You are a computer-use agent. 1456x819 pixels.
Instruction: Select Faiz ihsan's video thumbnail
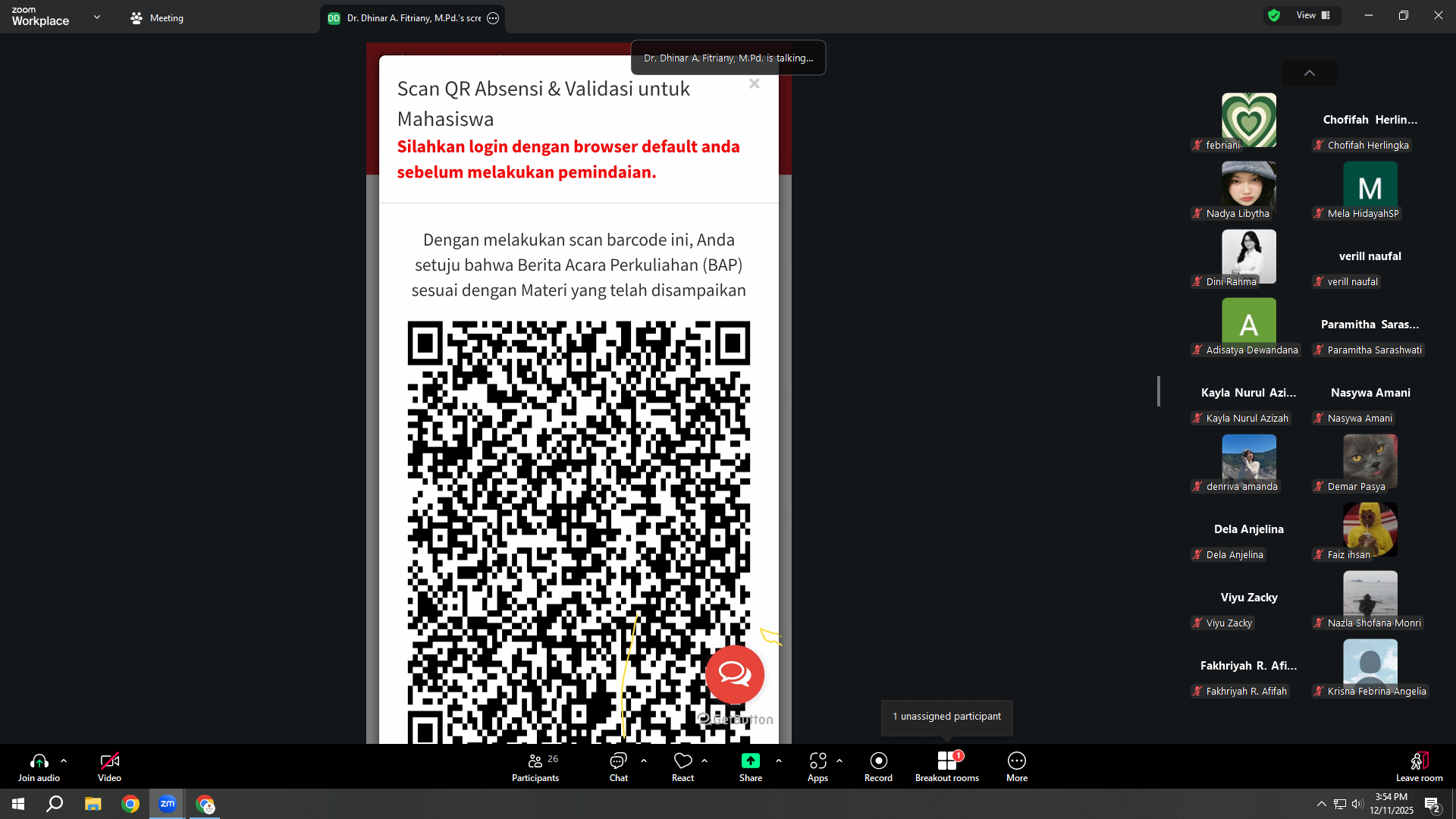coord(1370,530)
